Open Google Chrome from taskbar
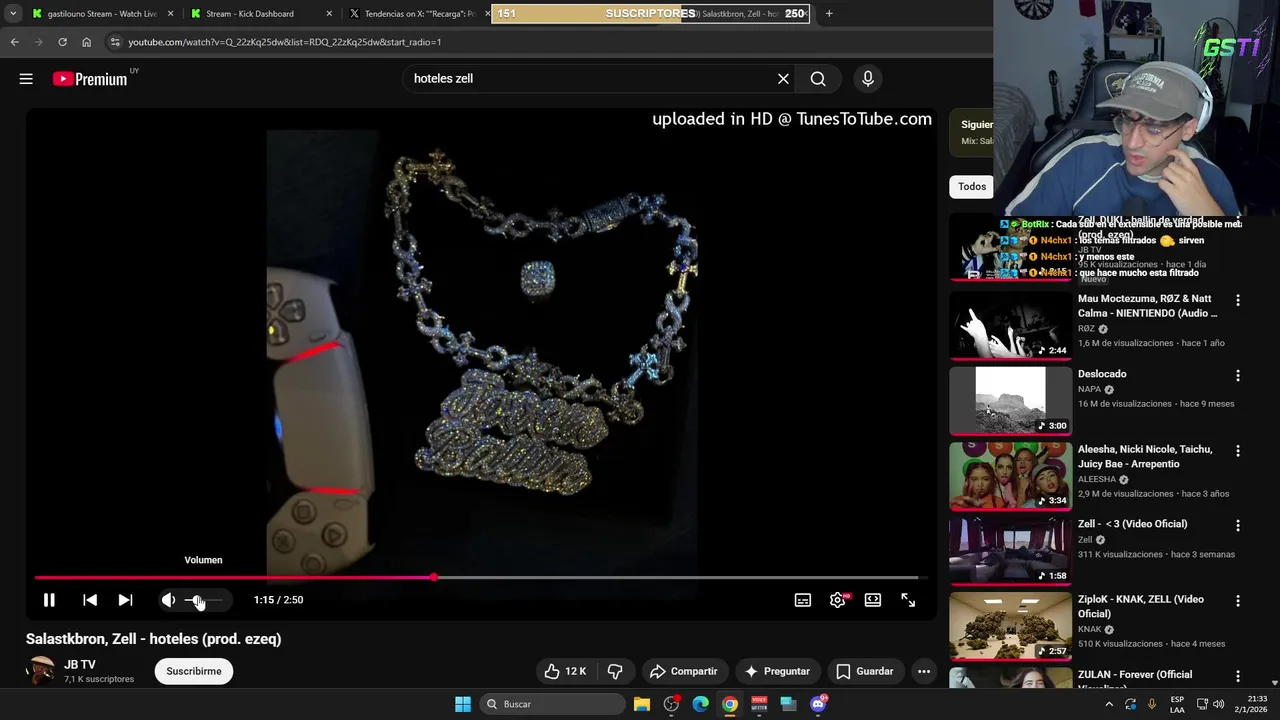The image size is (1280, 720). tap(730, 704)
